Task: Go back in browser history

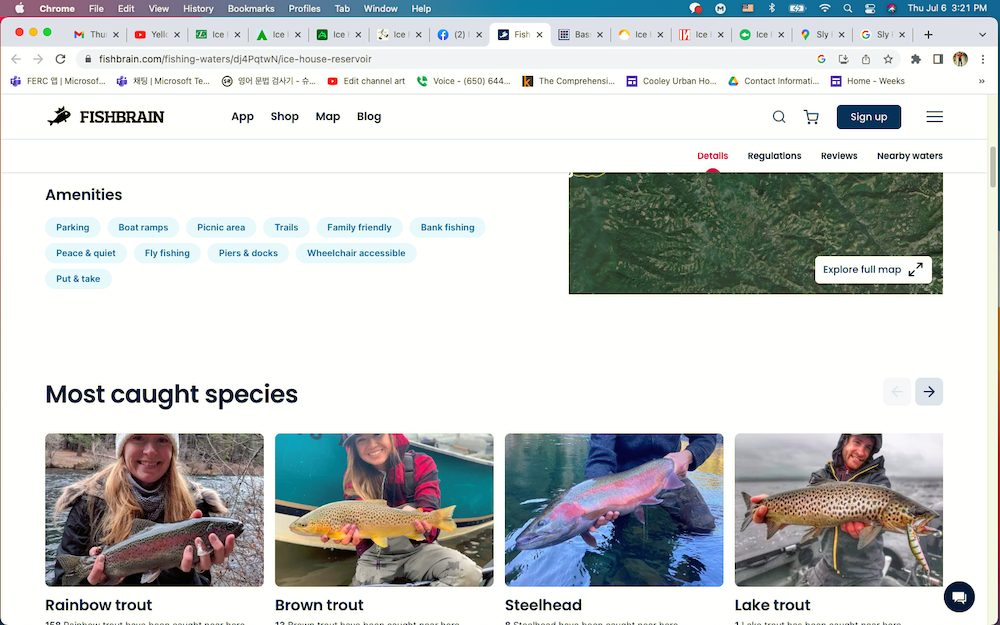Action: point(16,59)
